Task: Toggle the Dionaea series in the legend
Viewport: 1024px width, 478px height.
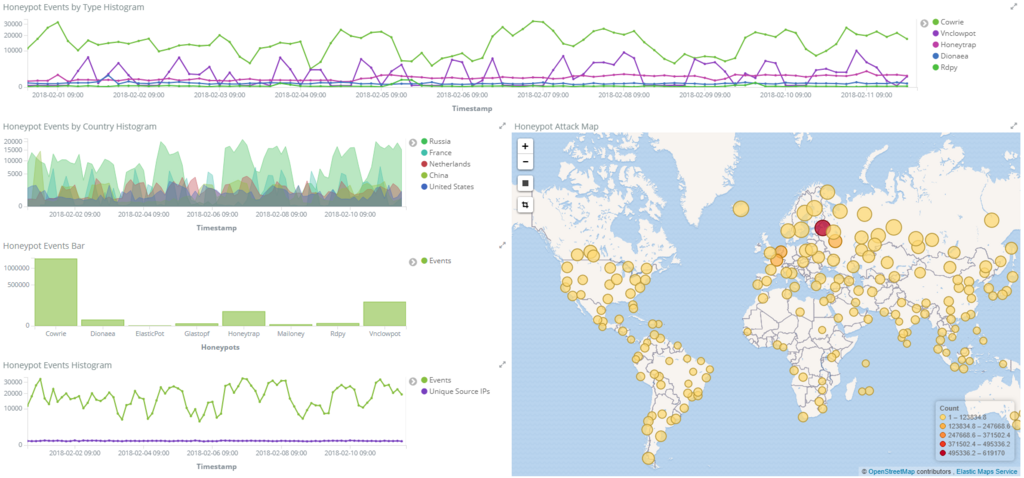Action: pos(952,56)
